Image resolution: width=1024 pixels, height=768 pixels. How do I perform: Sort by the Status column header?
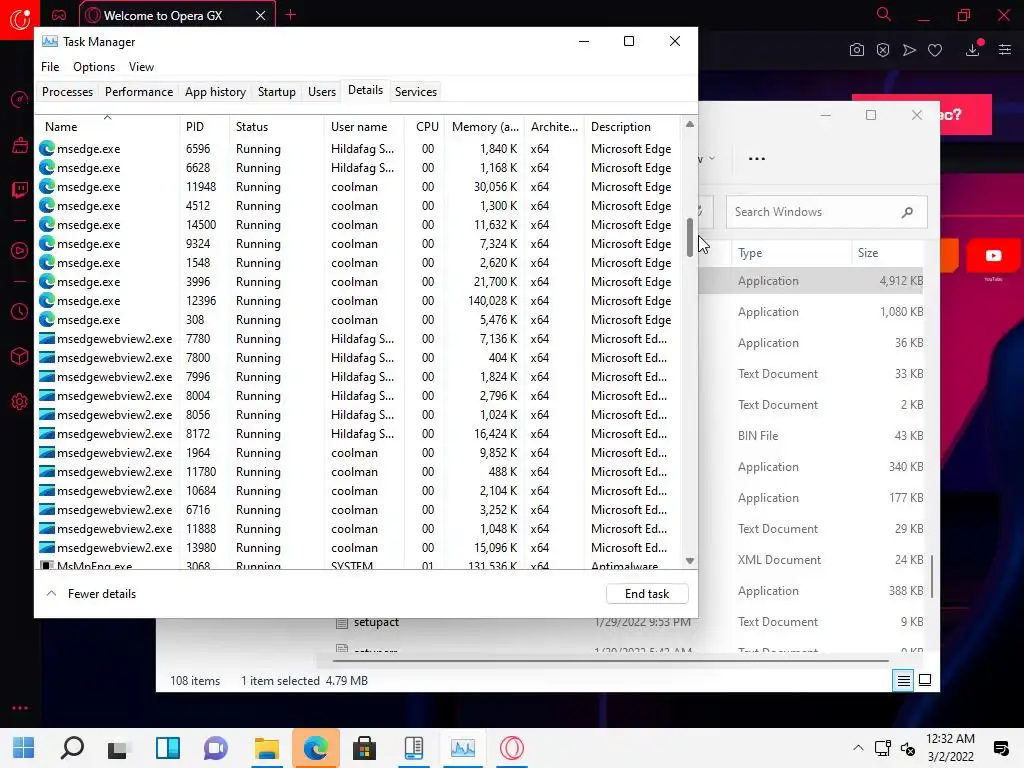point(277,126)
